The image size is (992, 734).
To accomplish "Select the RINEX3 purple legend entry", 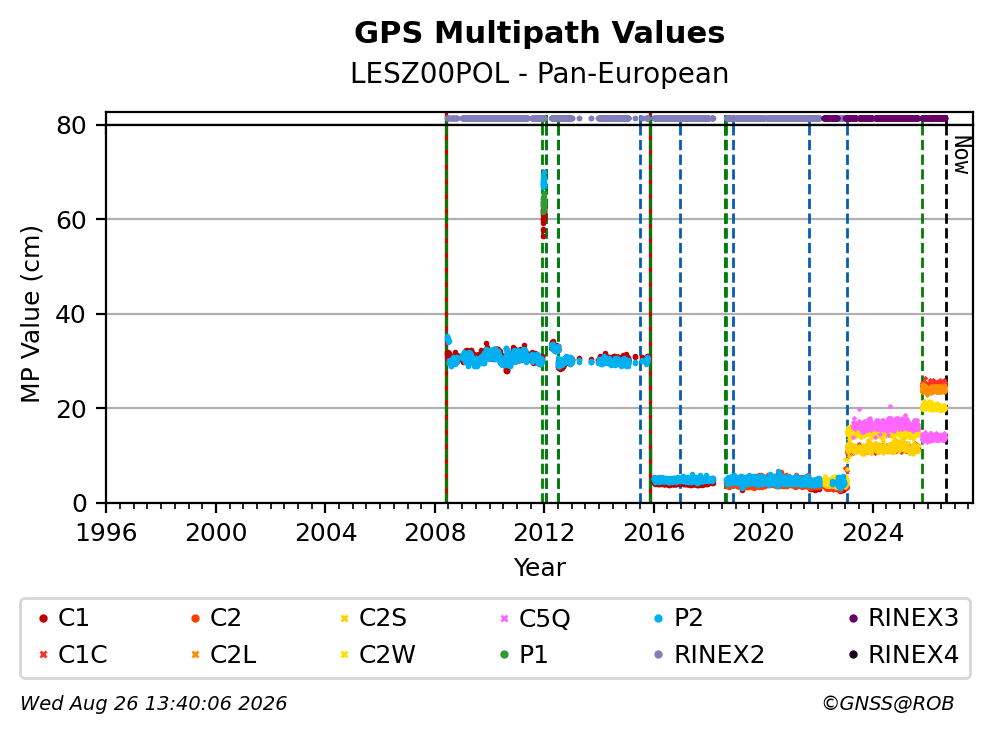I will [x=903, y=618].
